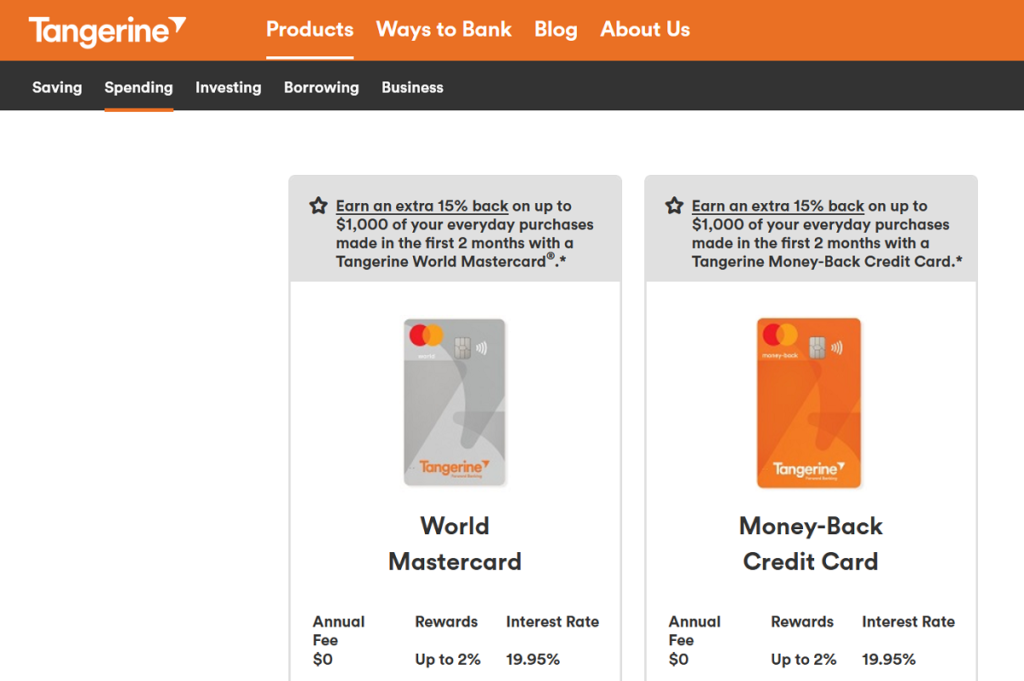Switch to the Borrowing tab
Viewport: 1024px width, 681px height.
[321, 87]
